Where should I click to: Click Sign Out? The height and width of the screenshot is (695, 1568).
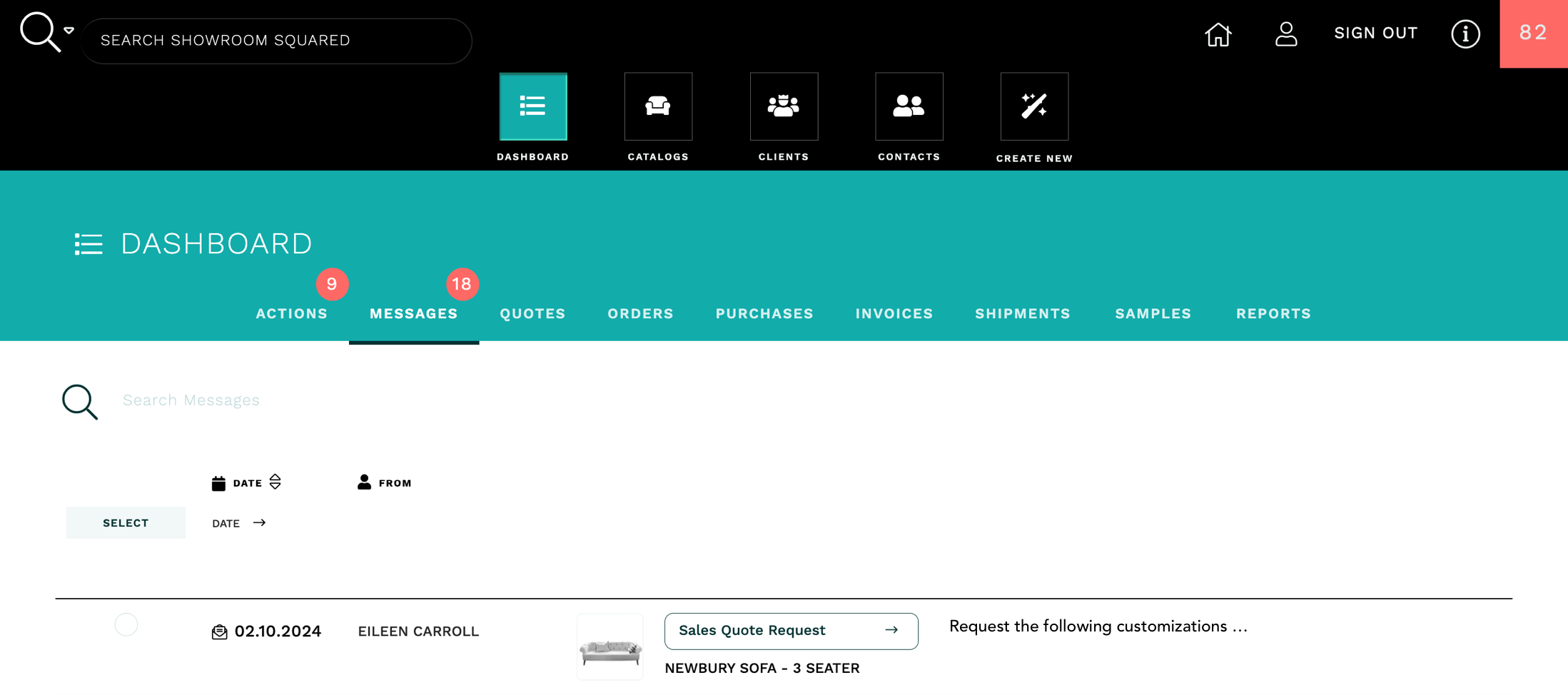pyautogui.click(x=1375, y=34)
